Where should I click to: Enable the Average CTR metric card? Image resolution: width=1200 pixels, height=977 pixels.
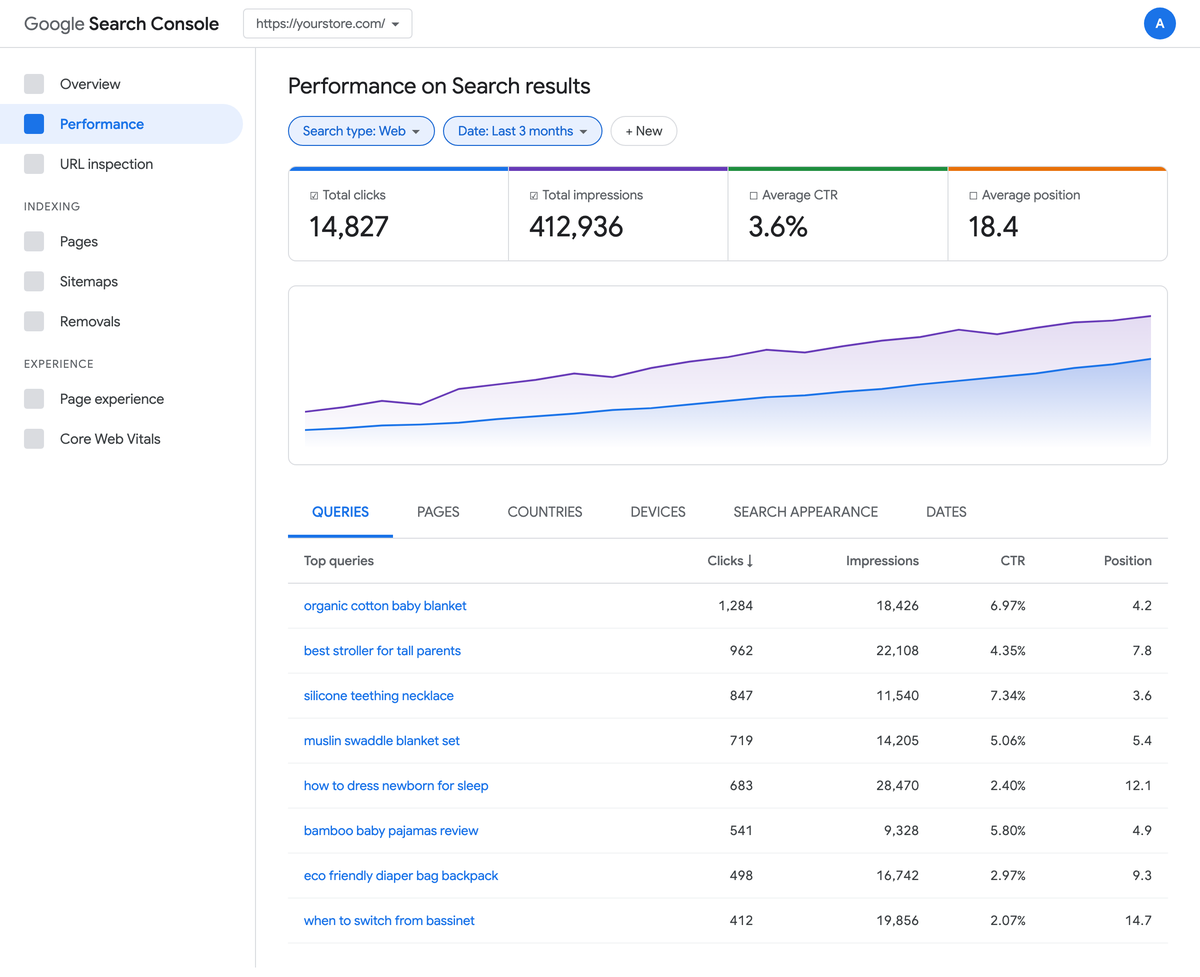[x=837, y=213]
